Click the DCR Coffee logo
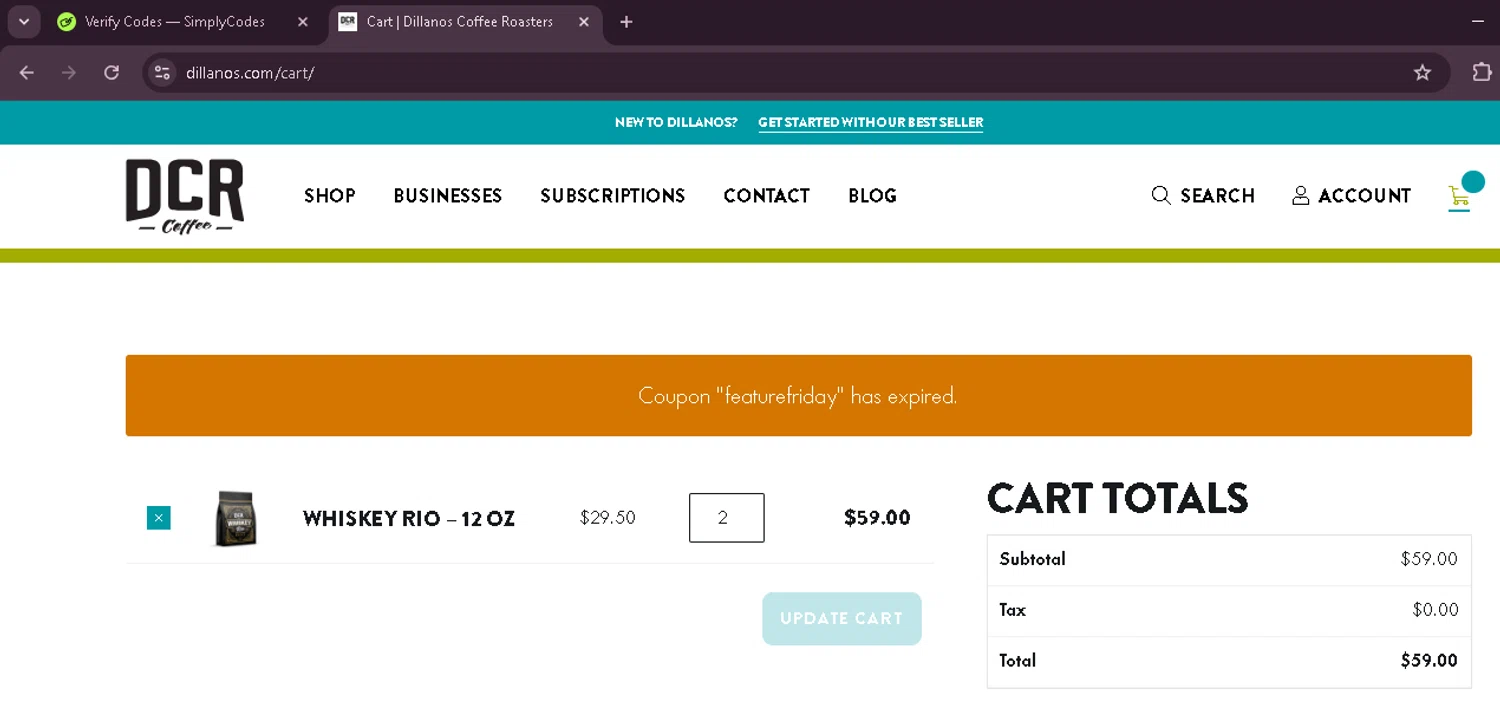Screen dimensions: 1500x717 click(x=185, y=196)
